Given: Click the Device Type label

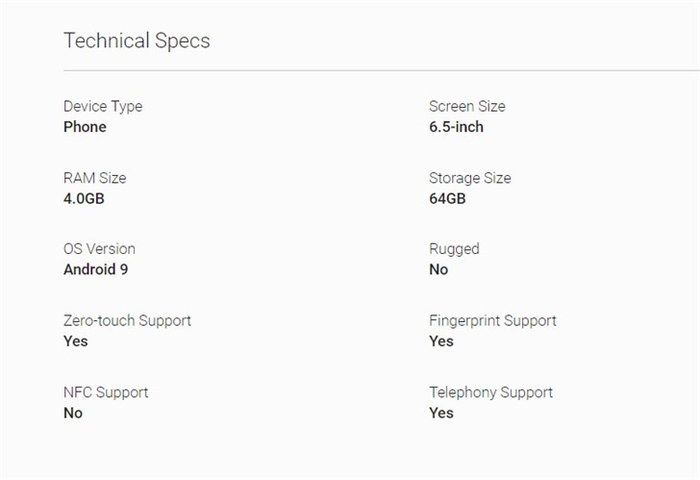Looking at the screenshot, I should pos(103,106).
